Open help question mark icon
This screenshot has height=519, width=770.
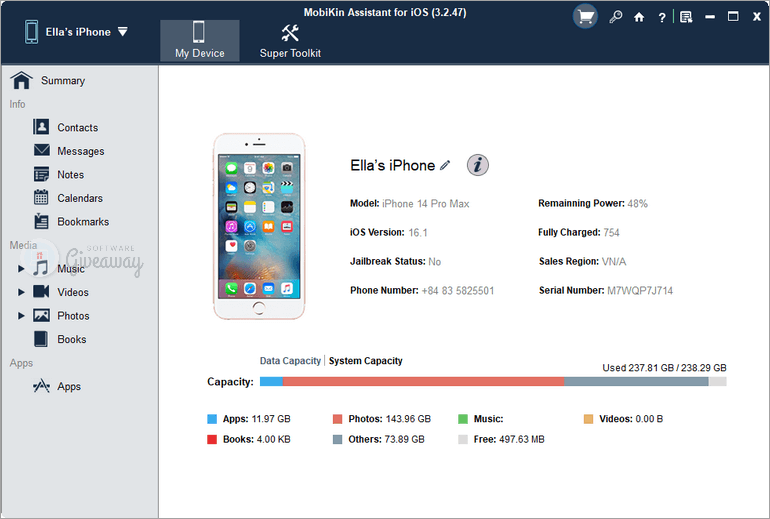tap(661, 18)
